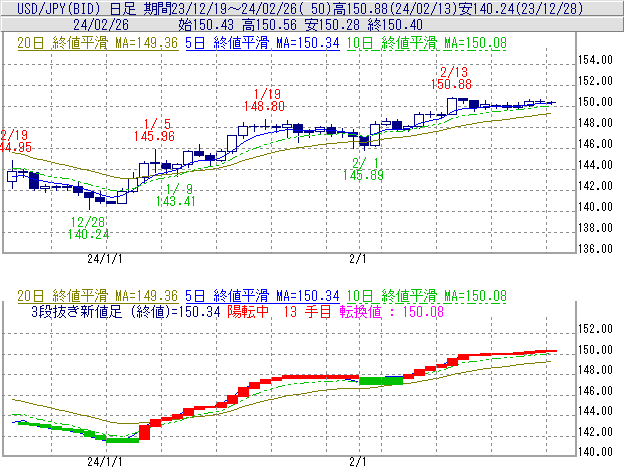Click 20日 終値平滑 legend over 3段抜き新値足 chart
624x475 pixels.
(x=98, y=296)
